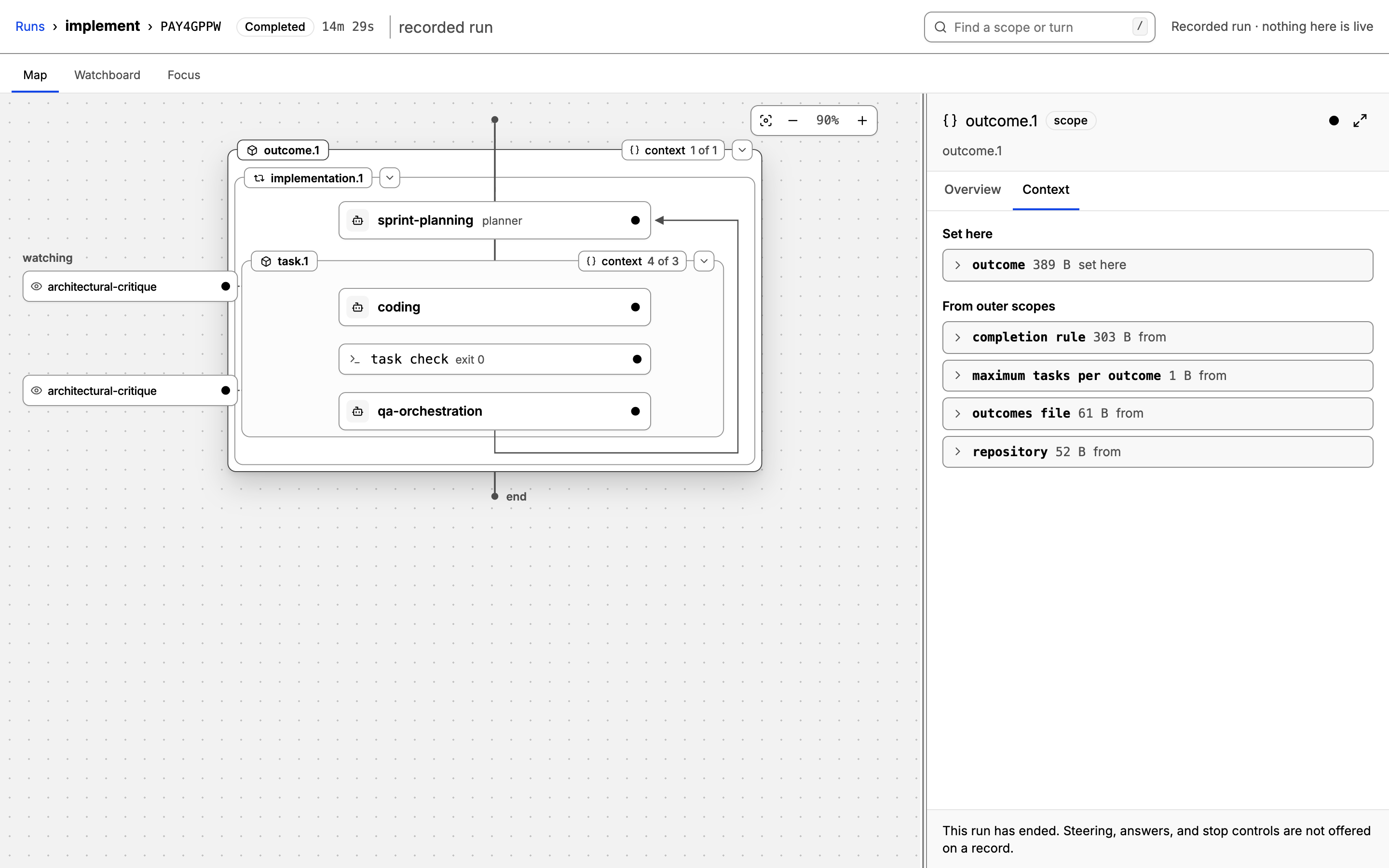
Task: Click the 90% zoom level readout
Action: 827,121
